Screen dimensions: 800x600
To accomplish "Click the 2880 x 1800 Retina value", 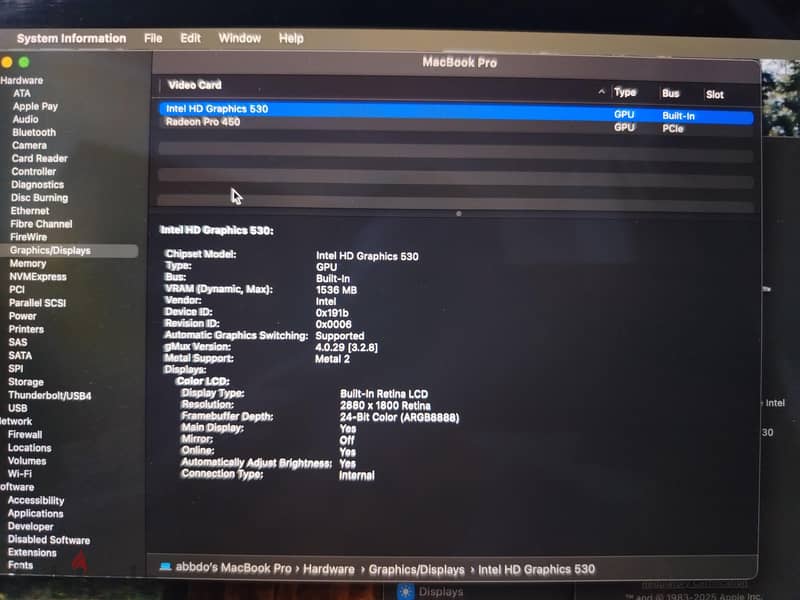I will [x=385, y=406].
